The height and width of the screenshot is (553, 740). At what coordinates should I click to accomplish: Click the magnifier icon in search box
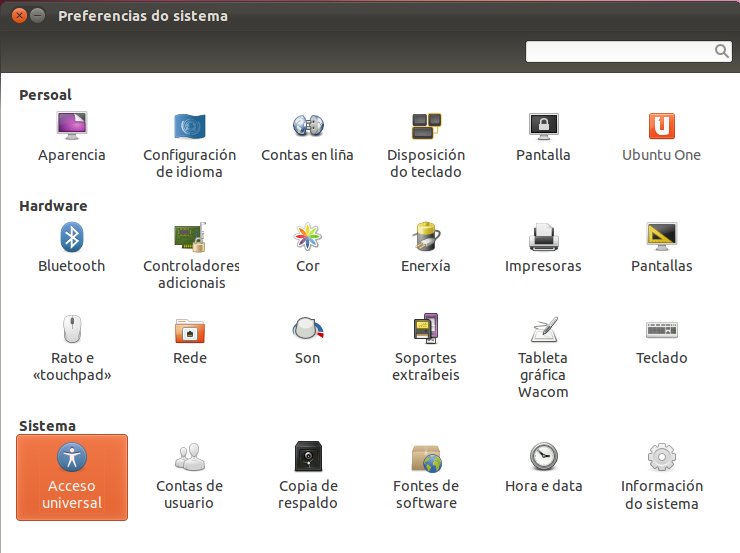coord(722,51)
